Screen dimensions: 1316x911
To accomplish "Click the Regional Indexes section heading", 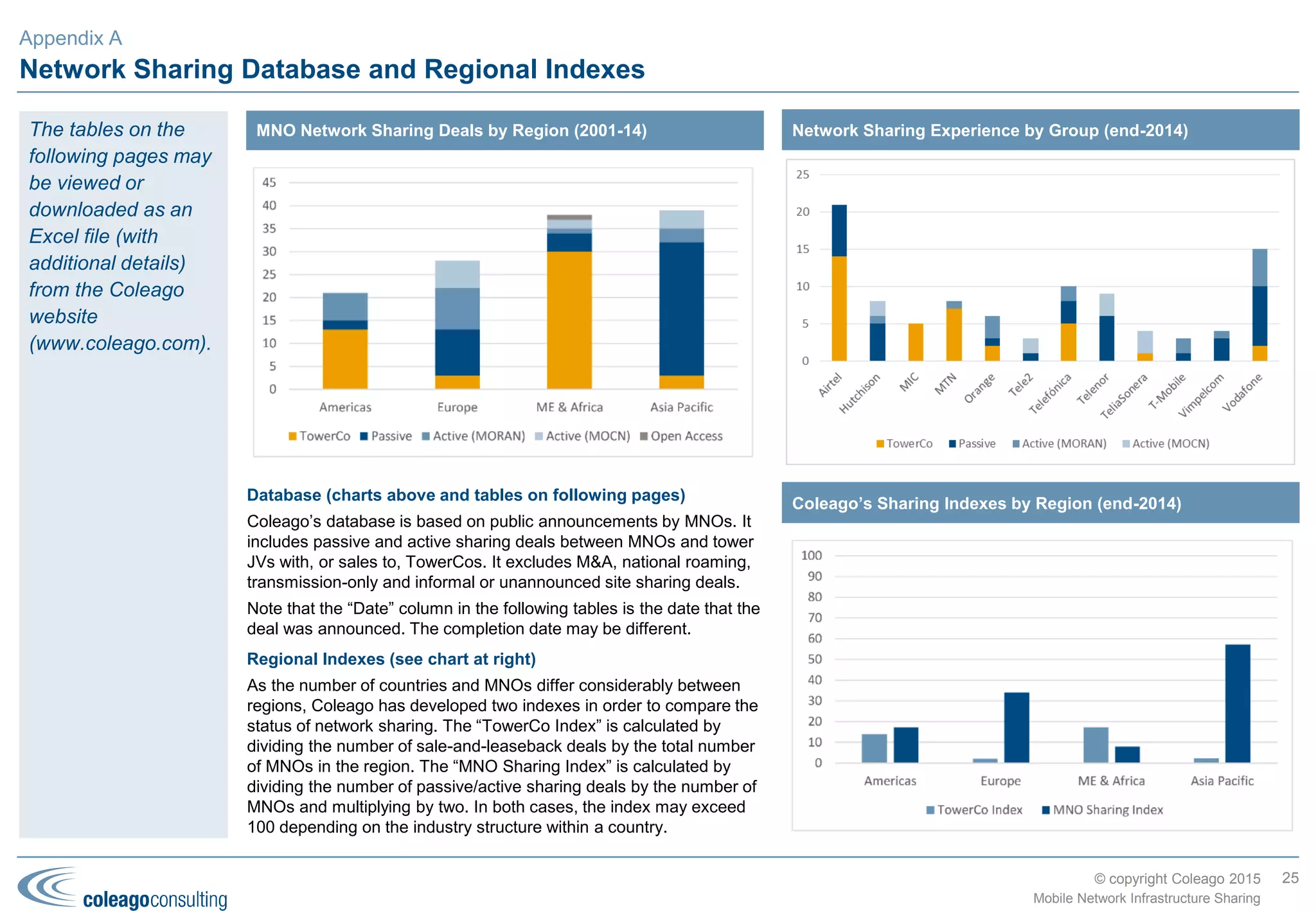I will pyautogui.click(x=391, y=659).
